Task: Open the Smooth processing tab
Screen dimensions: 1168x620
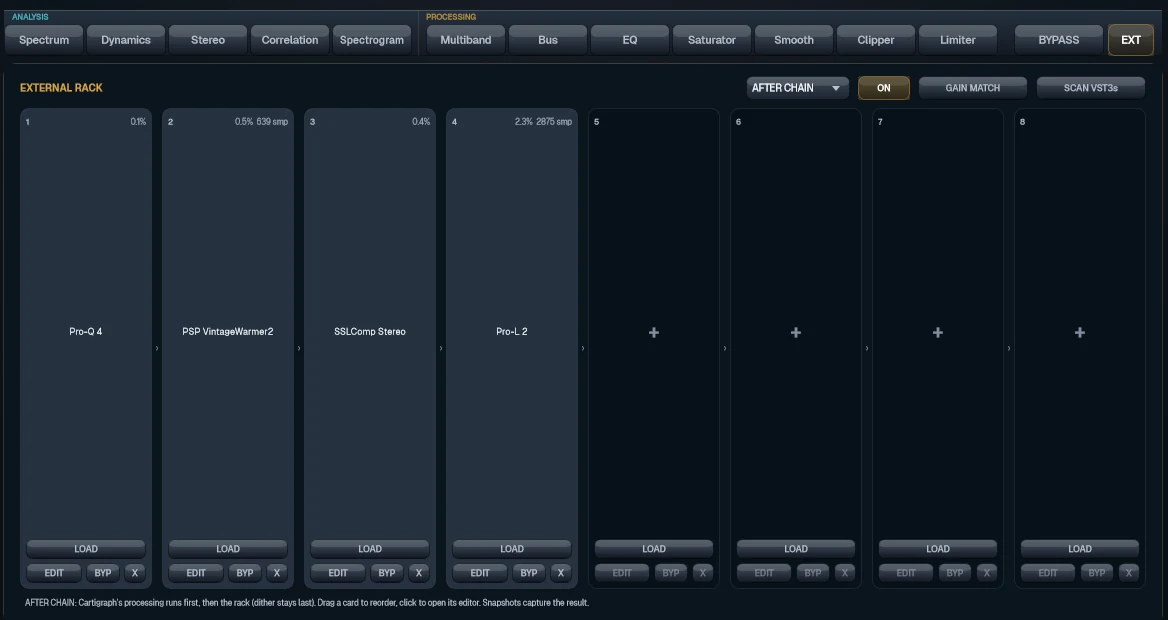Action: (793, 40)
